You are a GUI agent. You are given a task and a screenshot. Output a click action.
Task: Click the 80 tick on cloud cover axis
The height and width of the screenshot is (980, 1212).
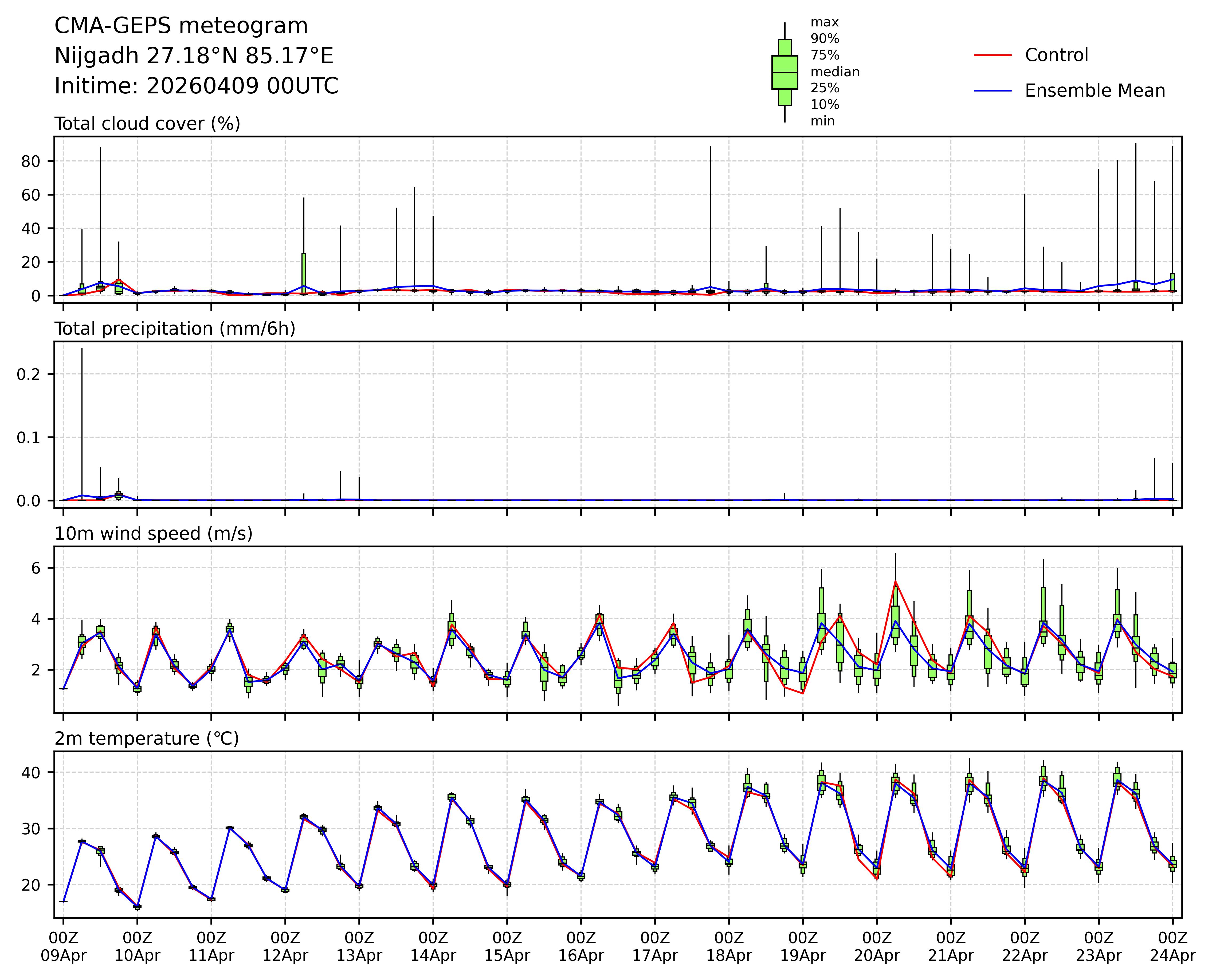(x=30, y=161)
